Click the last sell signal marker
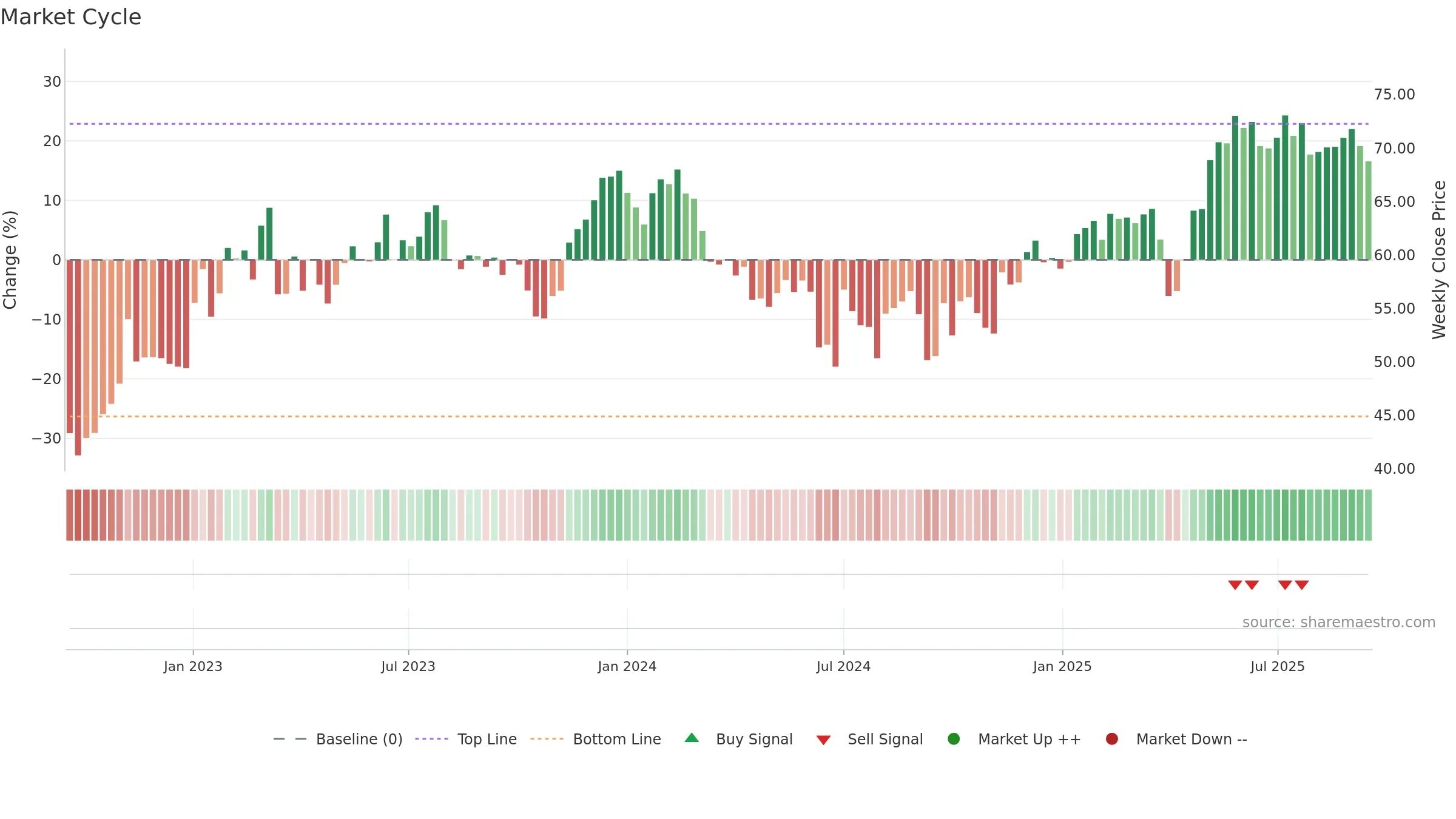Screen dimensions: 1456x819 coord(1302,585)
